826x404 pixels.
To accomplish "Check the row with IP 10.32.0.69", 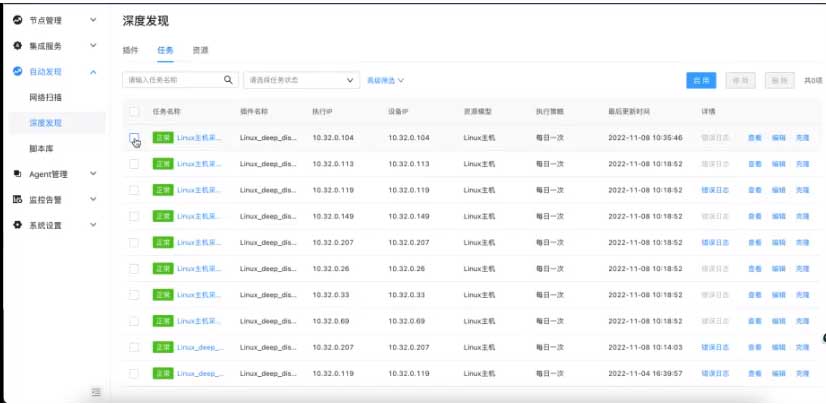I will coord(134,321).
